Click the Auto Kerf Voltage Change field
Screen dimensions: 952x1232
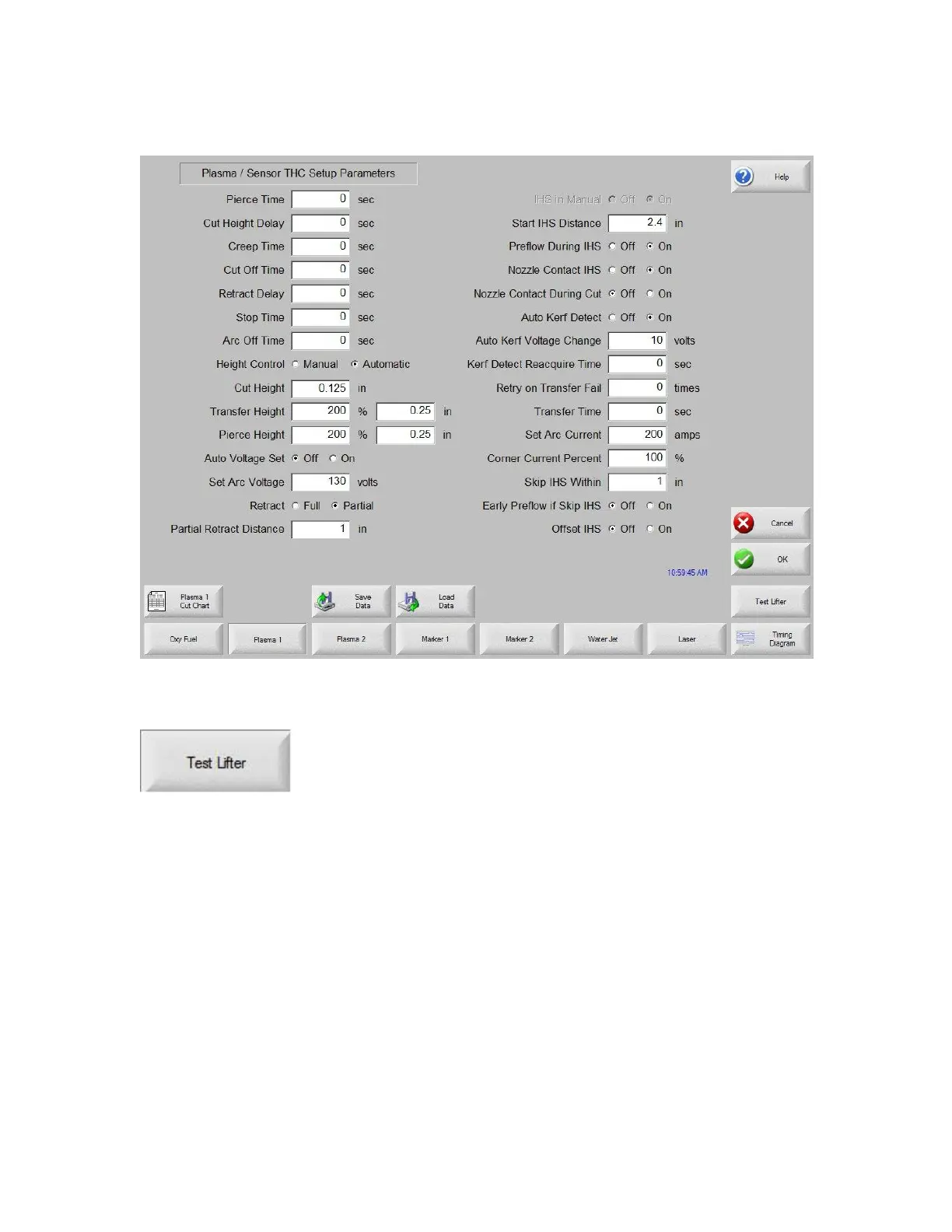click(x=637, y=341)
